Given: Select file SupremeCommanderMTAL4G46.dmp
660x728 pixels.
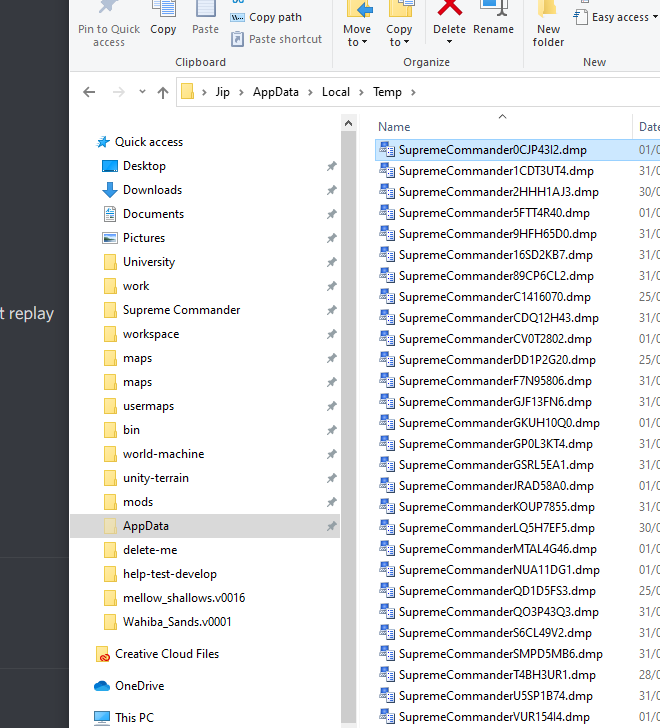Looking at the screenshot, I should click(x=498, y=549).
